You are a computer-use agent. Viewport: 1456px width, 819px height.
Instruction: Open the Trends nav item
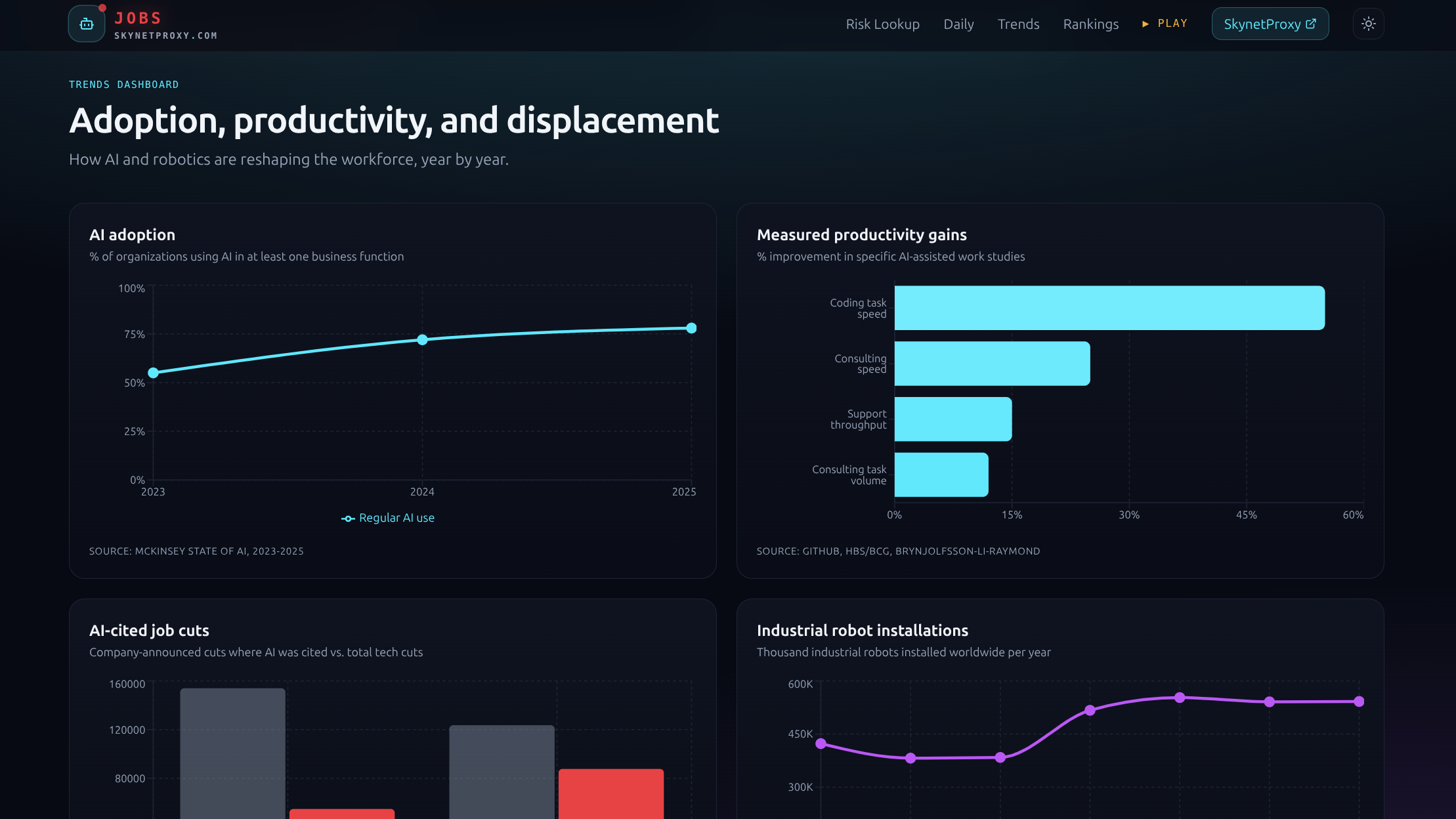pos(1018,24)
